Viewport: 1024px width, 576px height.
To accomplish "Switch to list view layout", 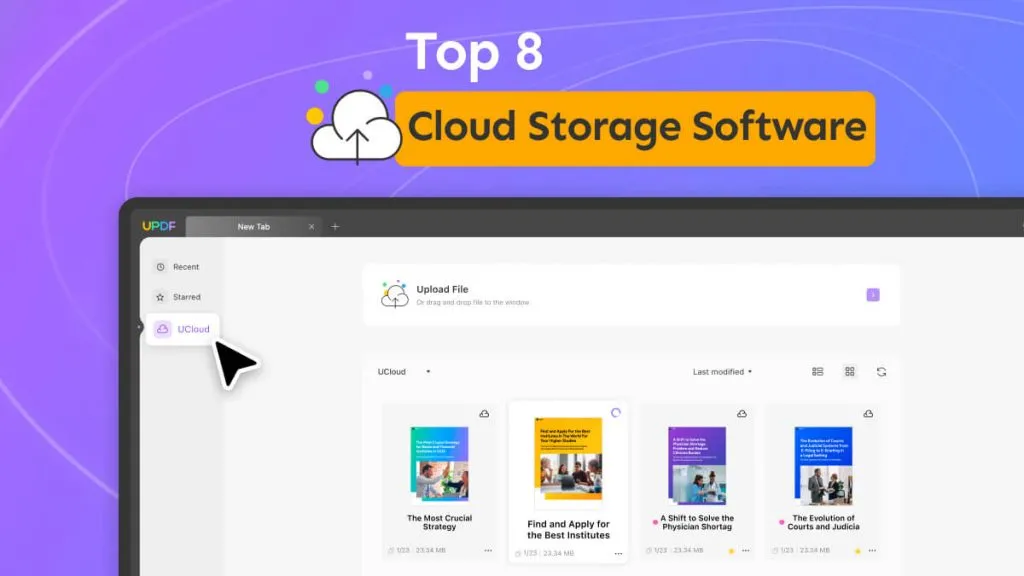I will [817, 372].
